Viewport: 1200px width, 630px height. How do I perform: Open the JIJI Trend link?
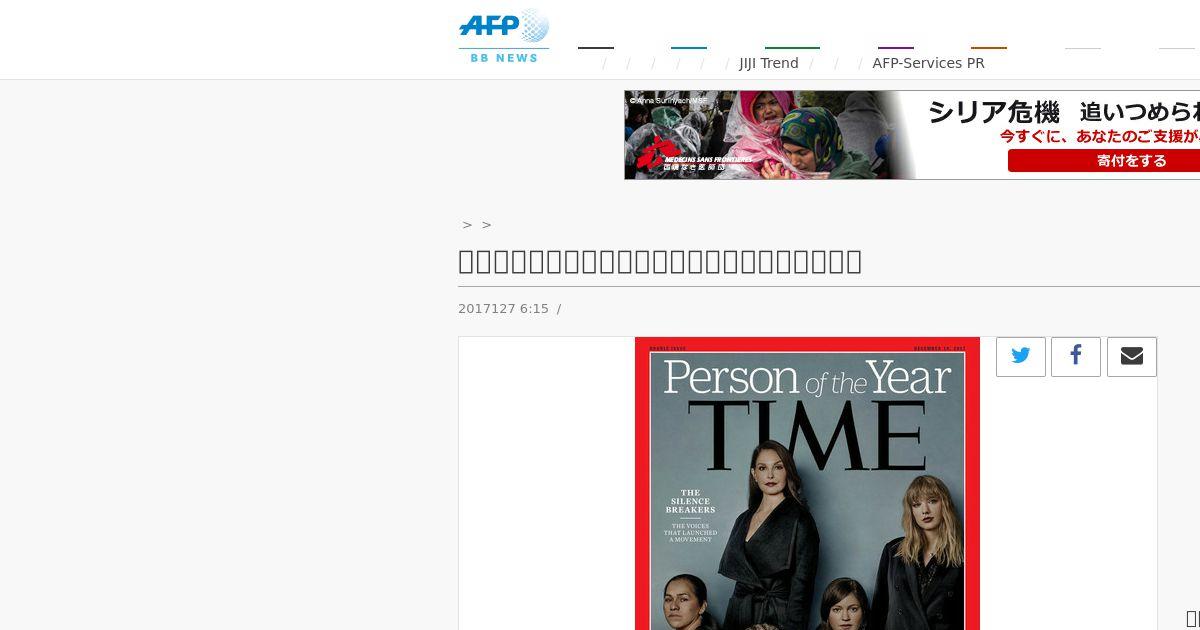769,63
